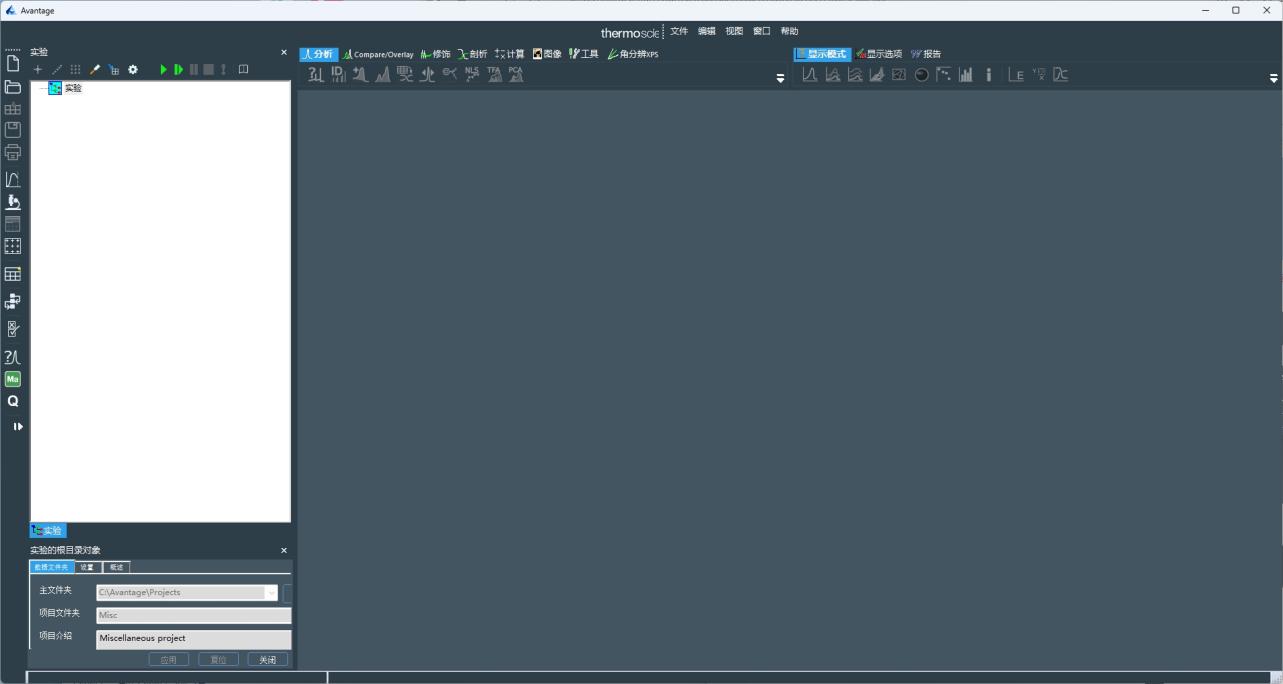Expand the display toolbar overflow arrow
1283x684 pixels.
click(1274, 78)
